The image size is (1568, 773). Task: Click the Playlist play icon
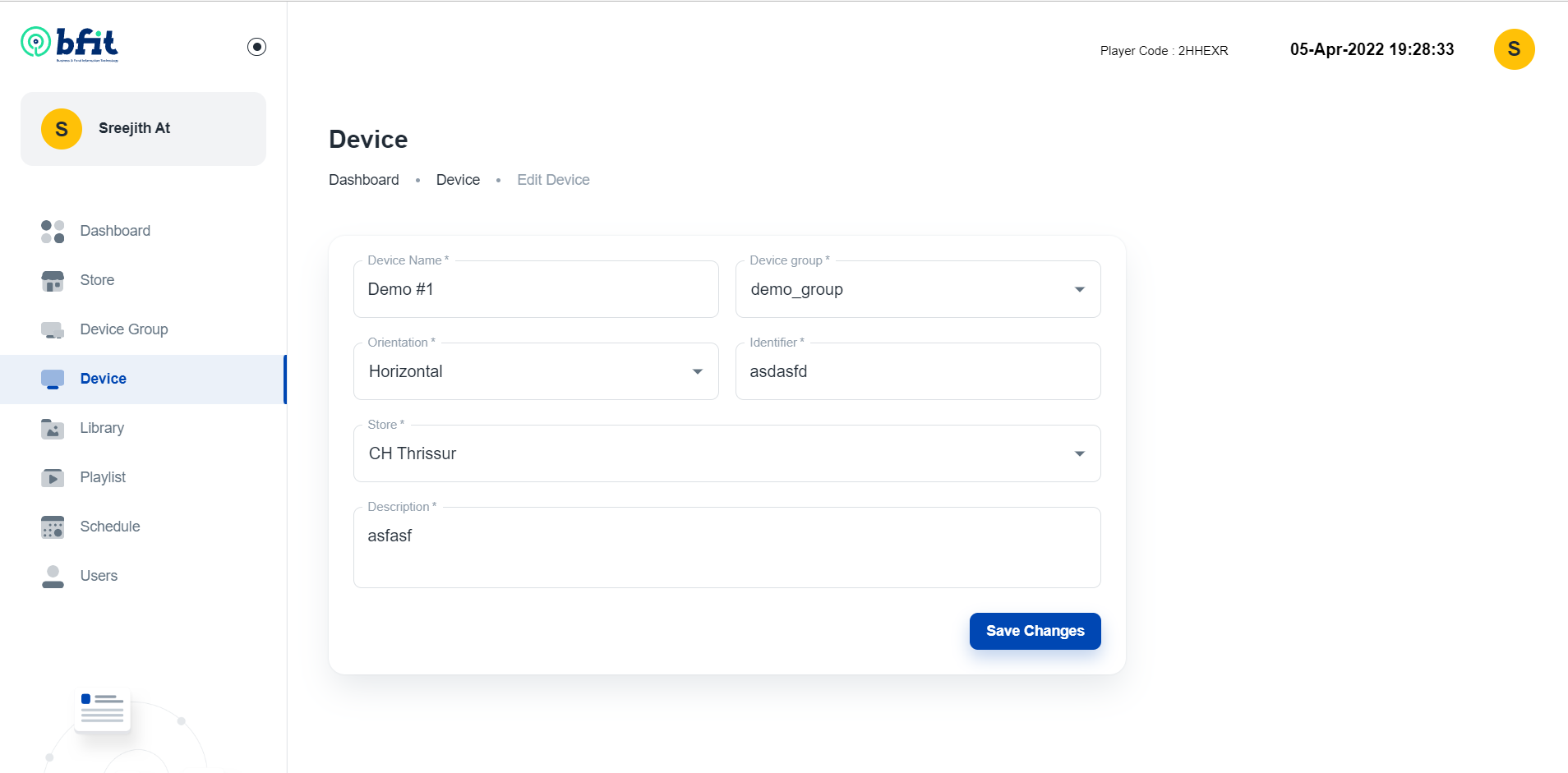click(x=53, y=478)
